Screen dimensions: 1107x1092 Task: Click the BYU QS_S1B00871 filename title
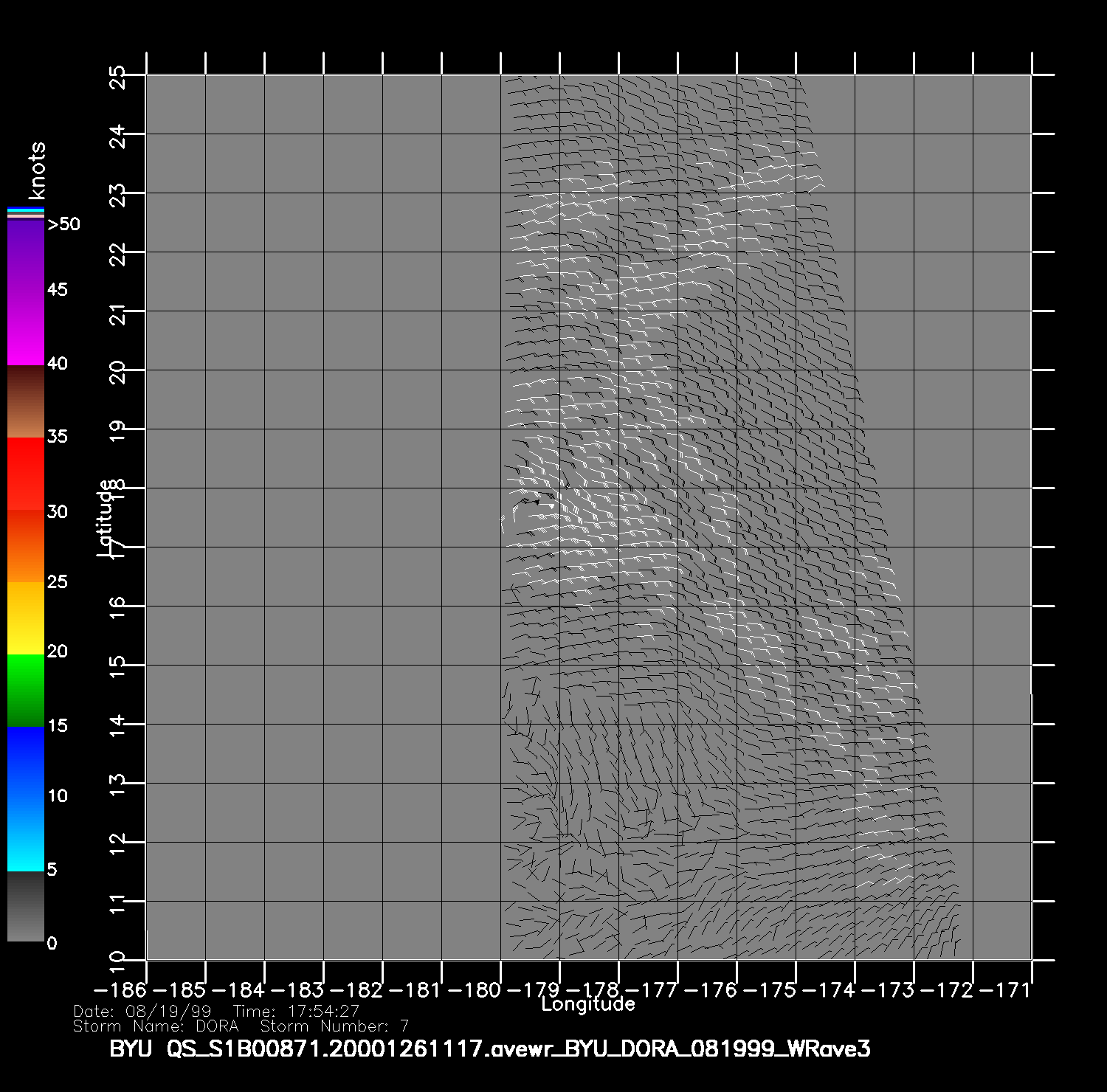click(x=490, y=1048)
